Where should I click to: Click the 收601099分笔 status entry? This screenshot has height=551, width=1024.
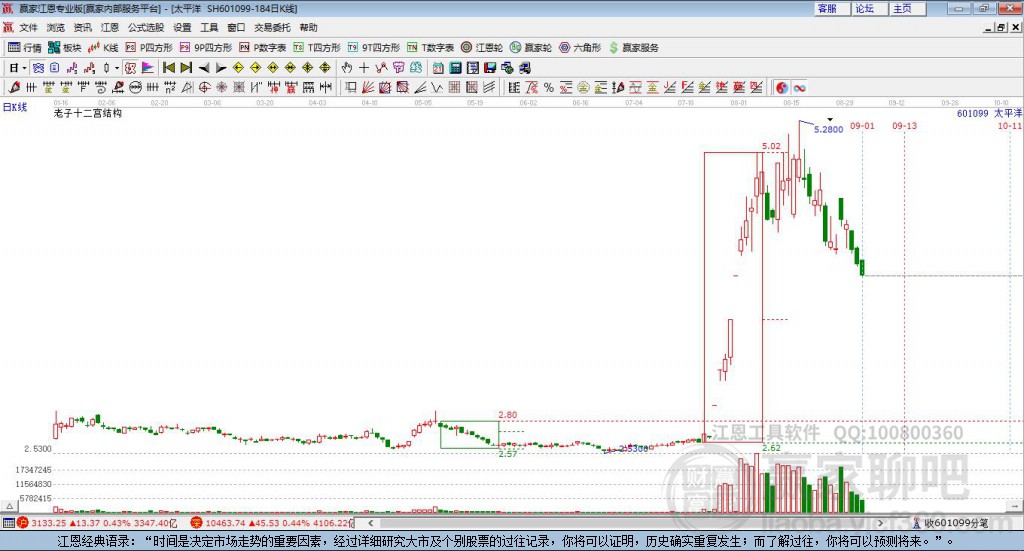[950, 523]
